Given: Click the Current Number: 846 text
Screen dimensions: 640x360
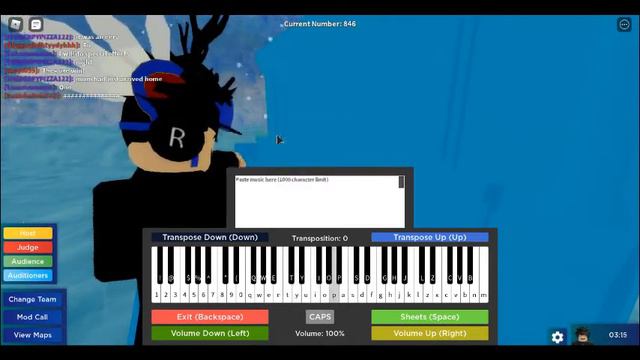Looking at the screenshot, I should (x=320, y=24).
